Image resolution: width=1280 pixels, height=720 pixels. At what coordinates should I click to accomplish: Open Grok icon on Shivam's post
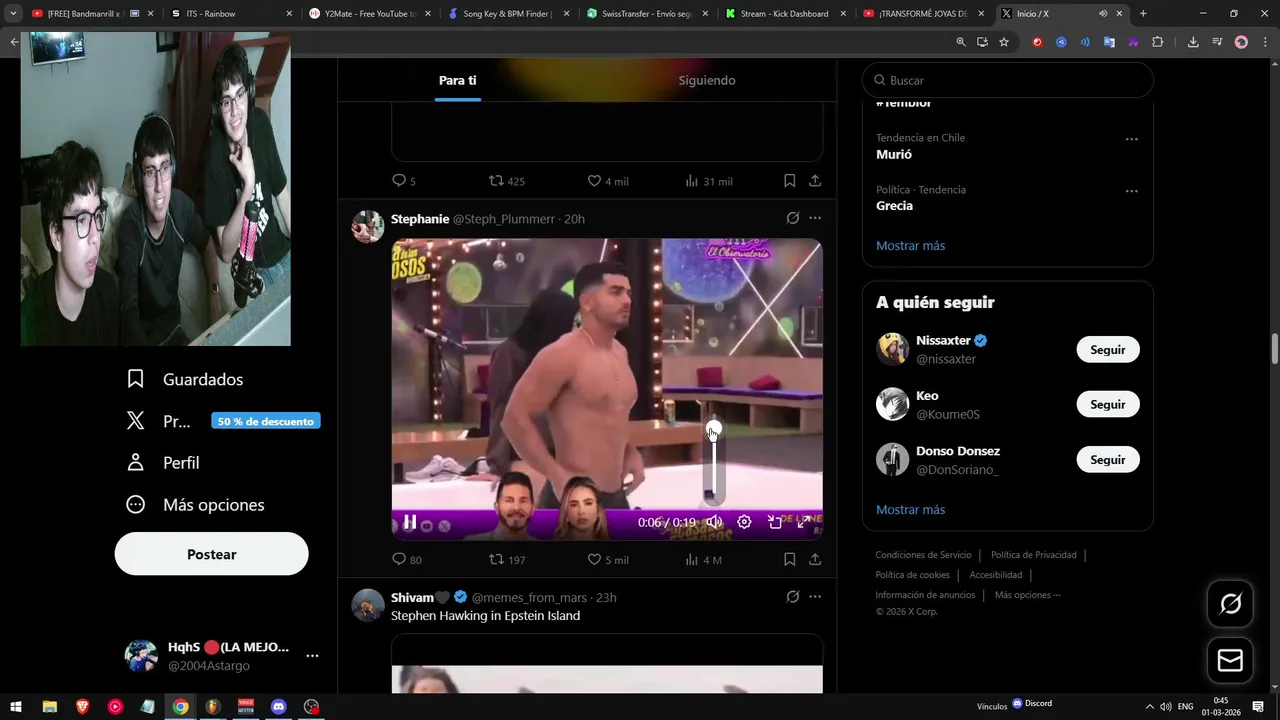pos(792,597)
